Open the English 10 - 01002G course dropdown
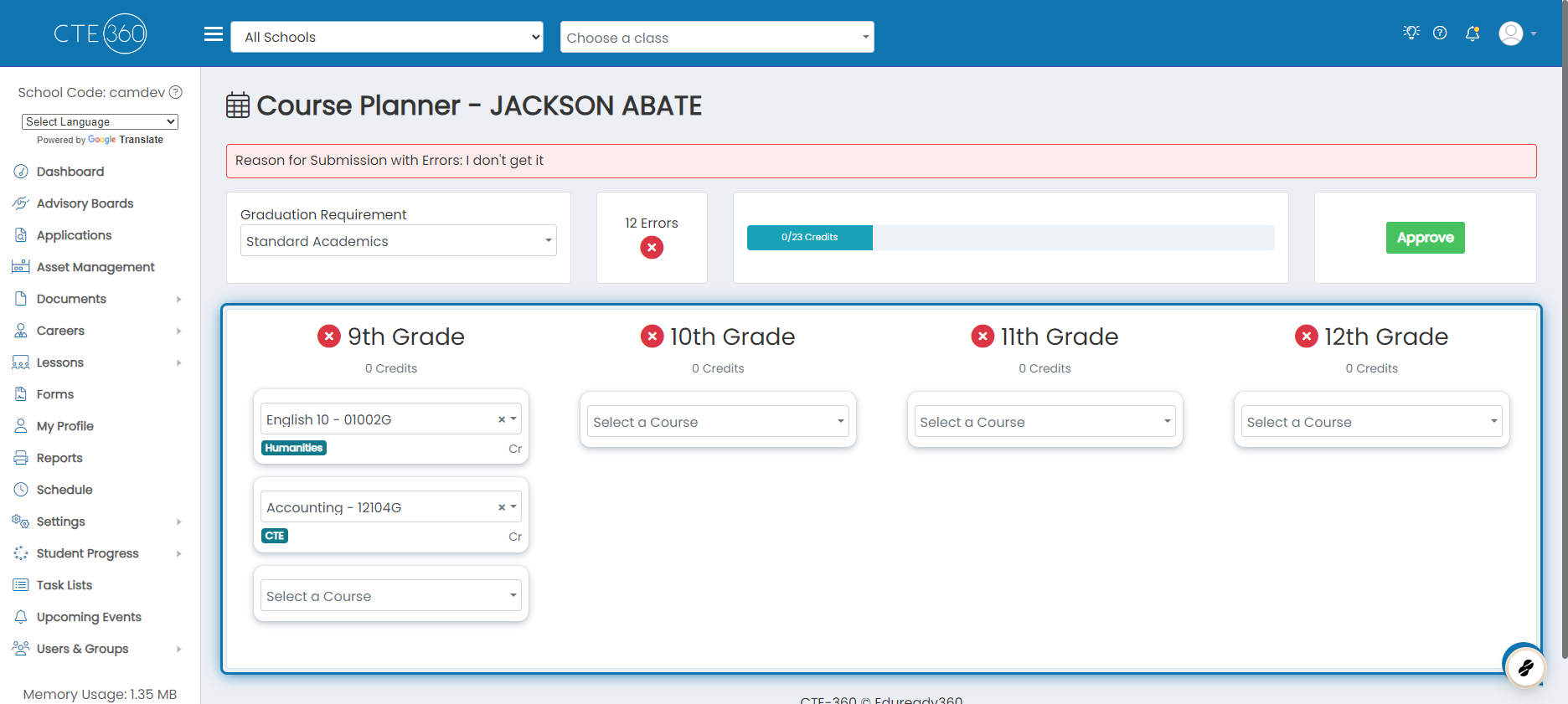 [x=391, y=419]
